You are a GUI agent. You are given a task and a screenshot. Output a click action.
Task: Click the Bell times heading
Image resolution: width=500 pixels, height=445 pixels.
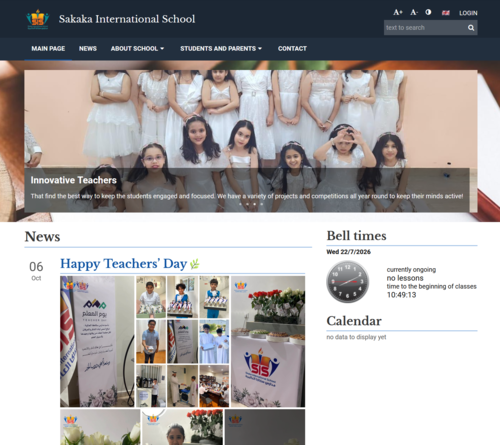tap(356, 236)
